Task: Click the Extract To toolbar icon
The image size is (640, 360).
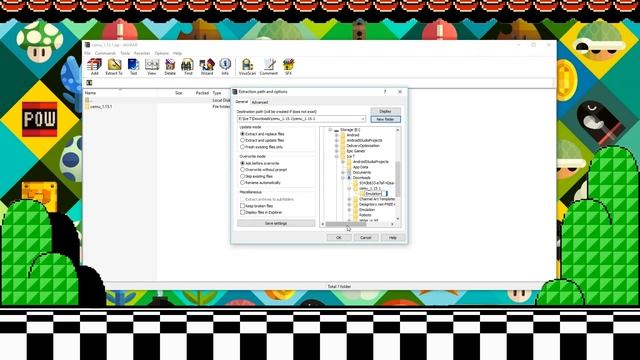Action: click(114, 67)
